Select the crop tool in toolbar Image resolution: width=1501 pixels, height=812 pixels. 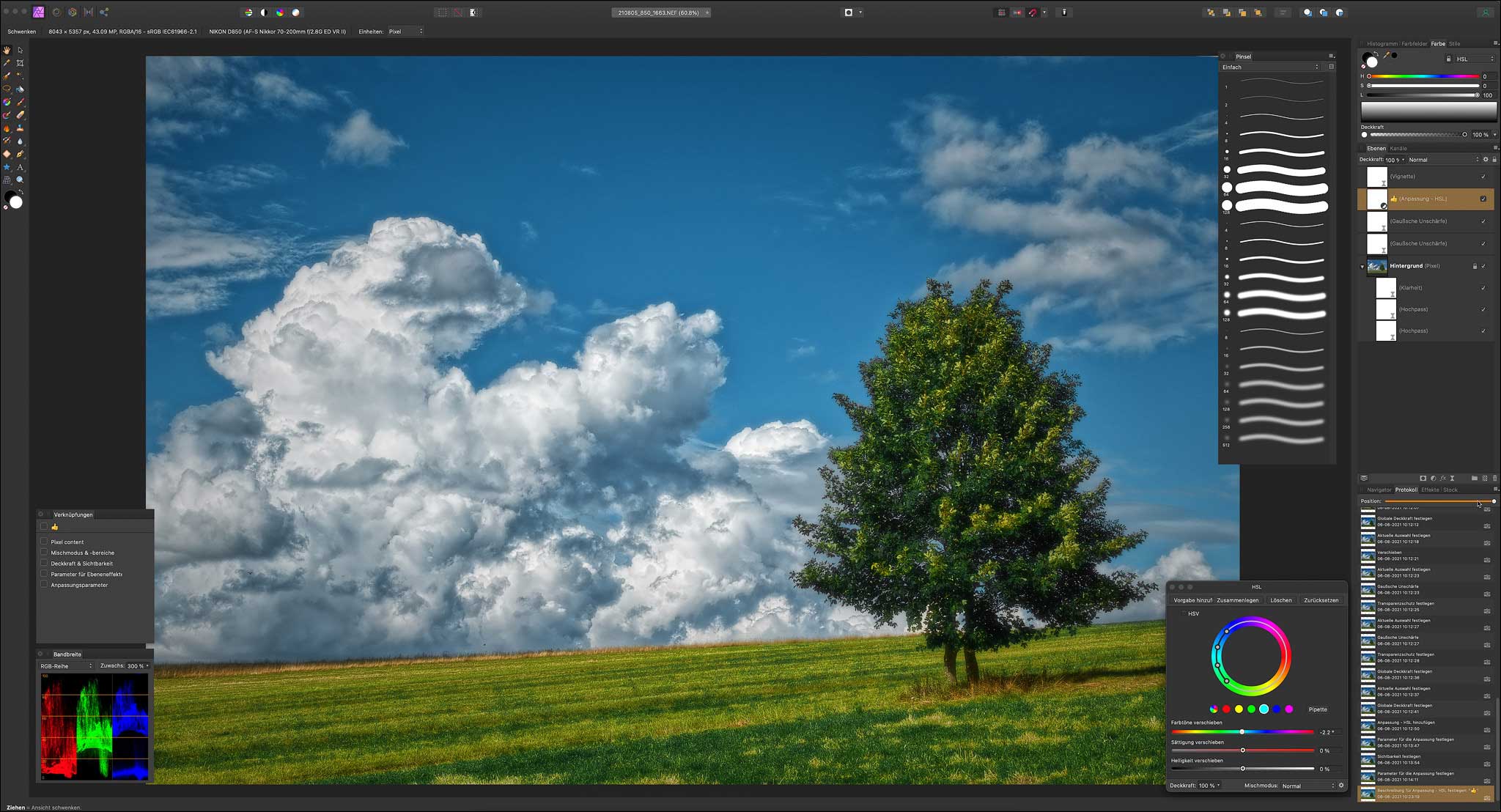coord(20,63)
